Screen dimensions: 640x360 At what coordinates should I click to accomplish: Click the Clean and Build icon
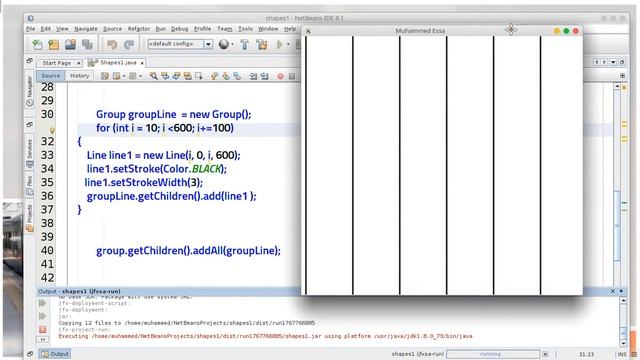262,44
